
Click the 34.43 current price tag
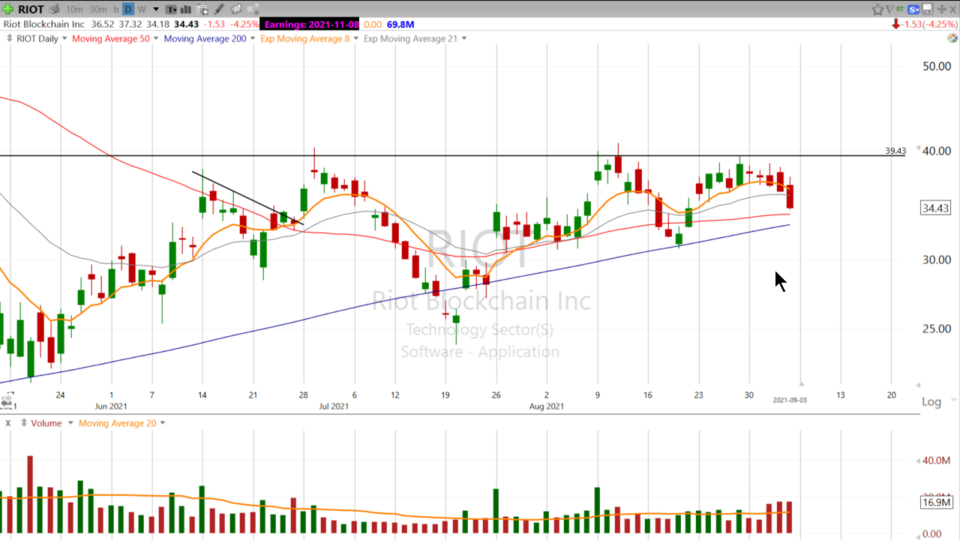936,208
